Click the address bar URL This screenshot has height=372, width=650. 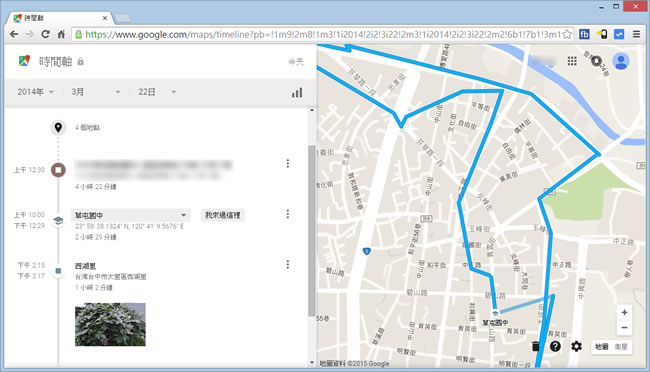tap(323, 34)
